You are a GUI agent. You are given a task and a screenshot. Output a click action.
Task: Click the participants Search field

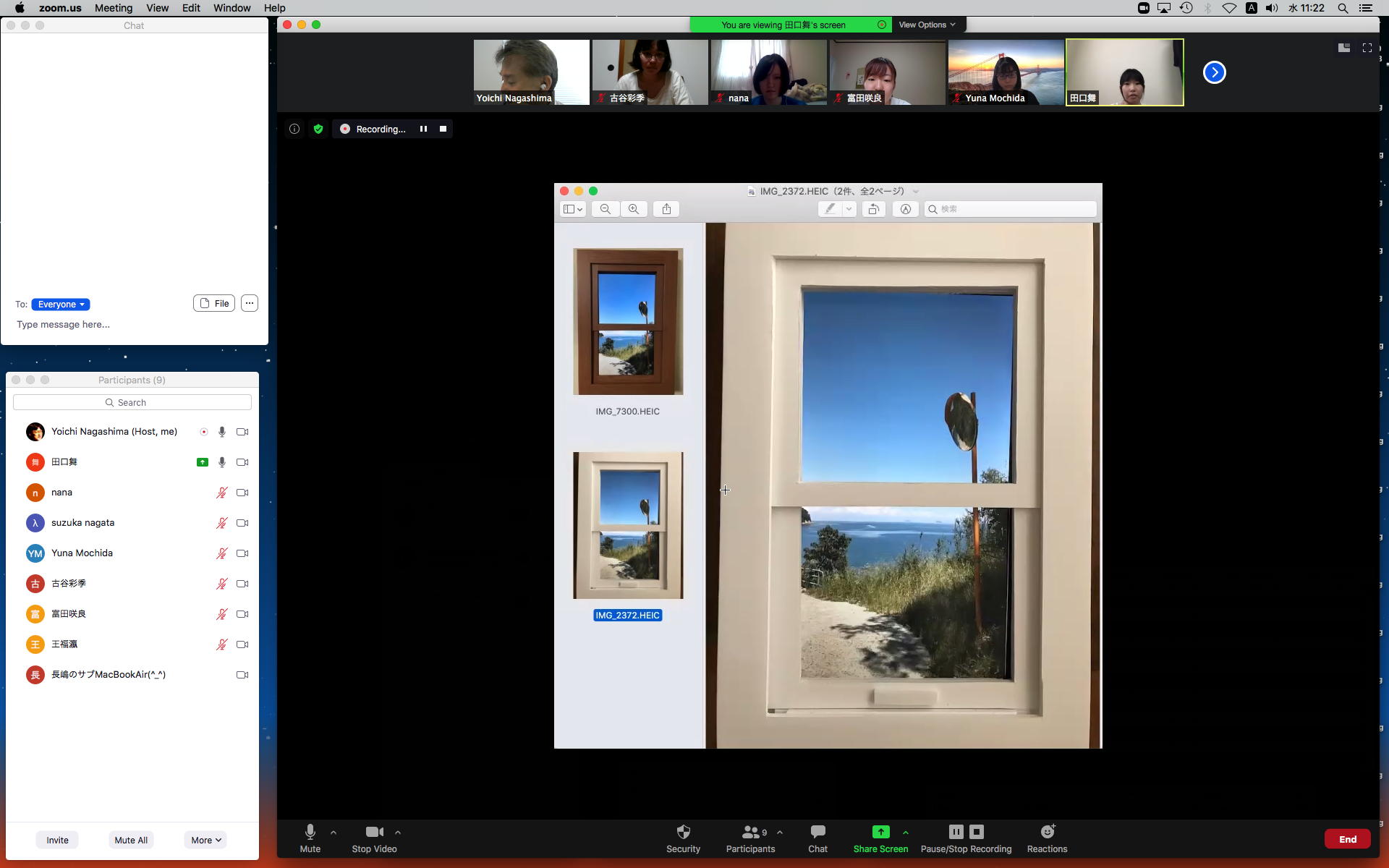[x=132, y=402]
